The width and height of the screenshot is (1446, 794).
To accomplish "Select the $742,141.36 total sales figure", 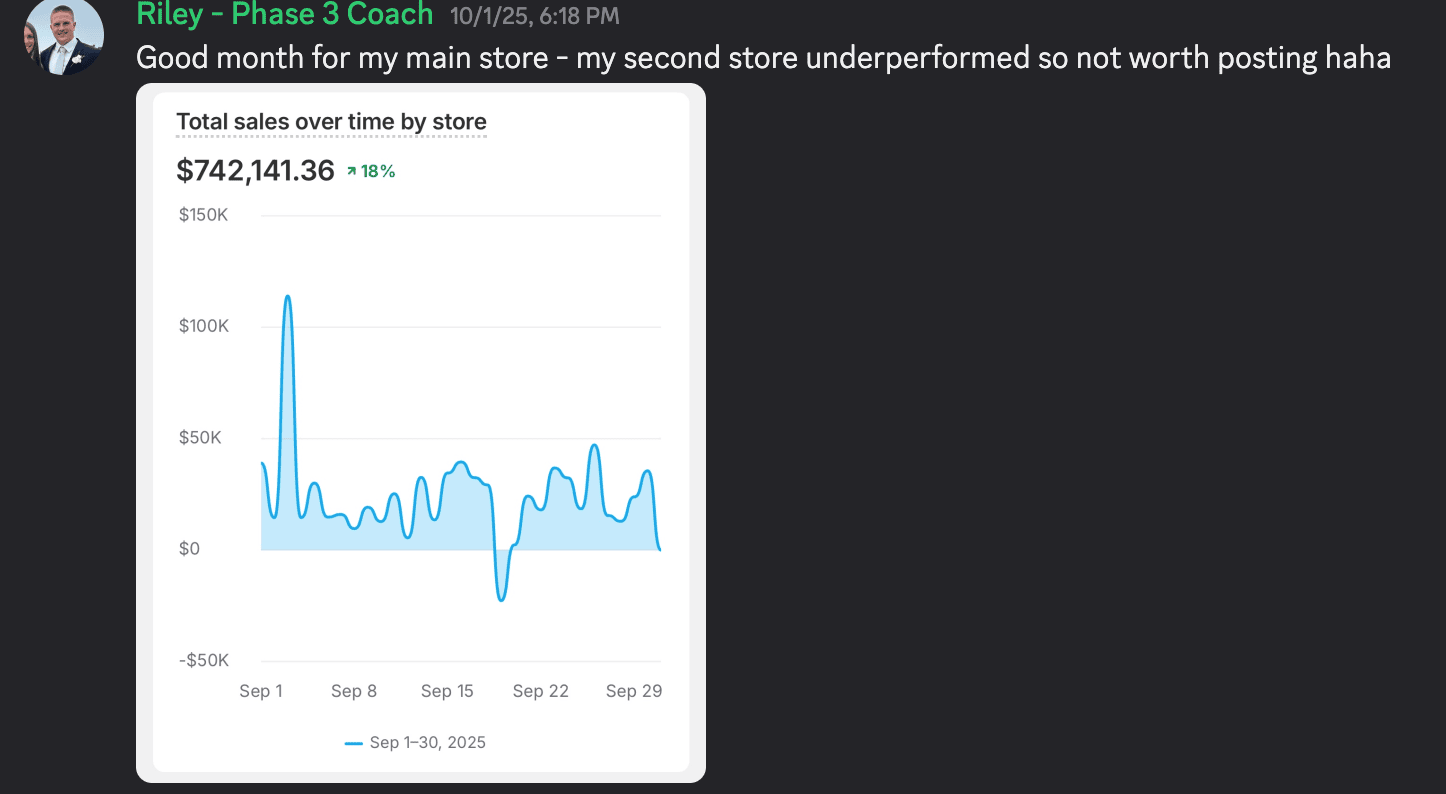I will point(255,171).
